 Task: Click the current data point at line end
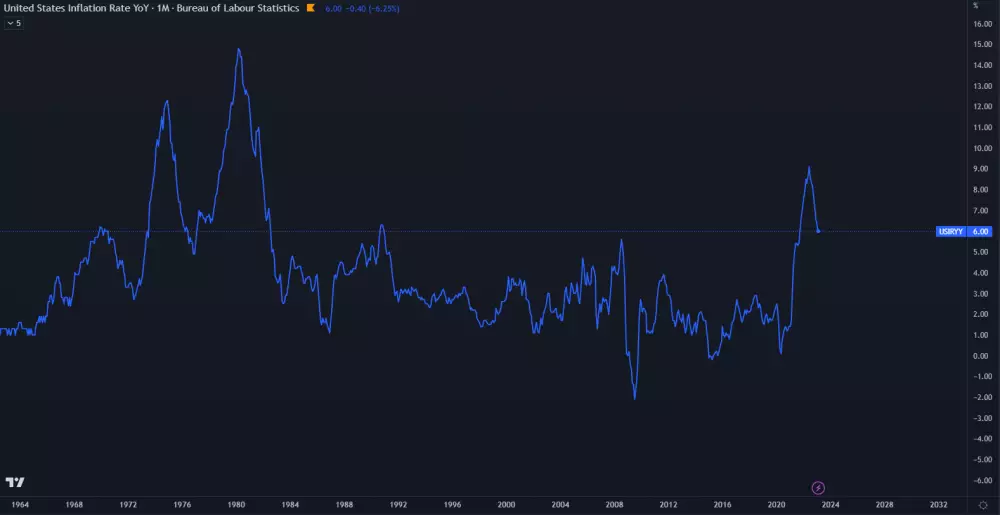pos(819,231)
